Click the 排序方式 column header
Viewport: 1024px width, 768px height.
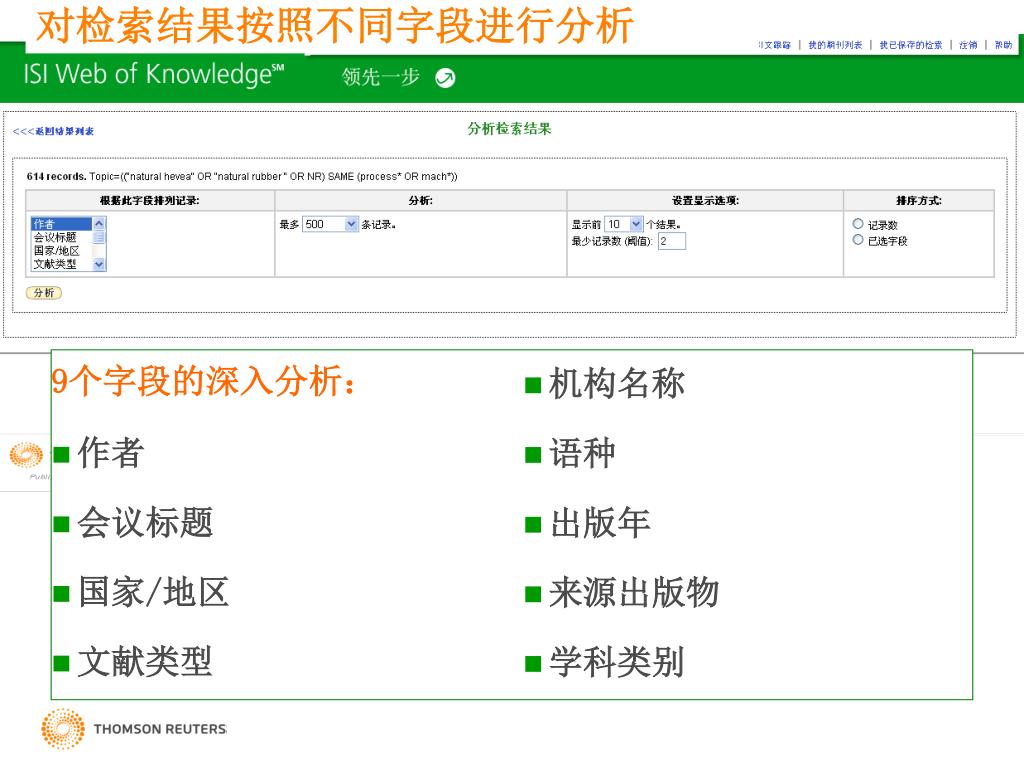tap(919, 200)
